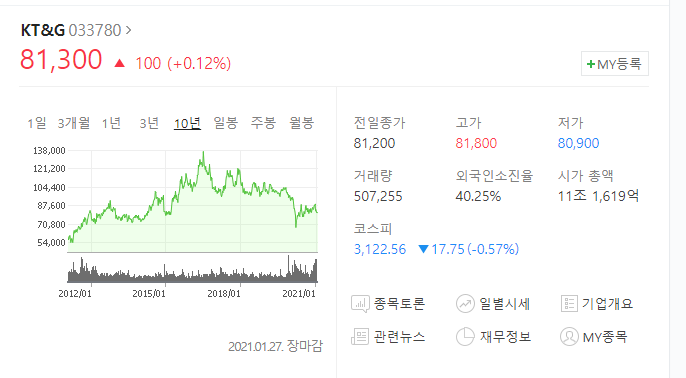The height and width of the screenshot is (378, 686).
Task: Open the MY종목 person icon
Action: click(569, 337)
